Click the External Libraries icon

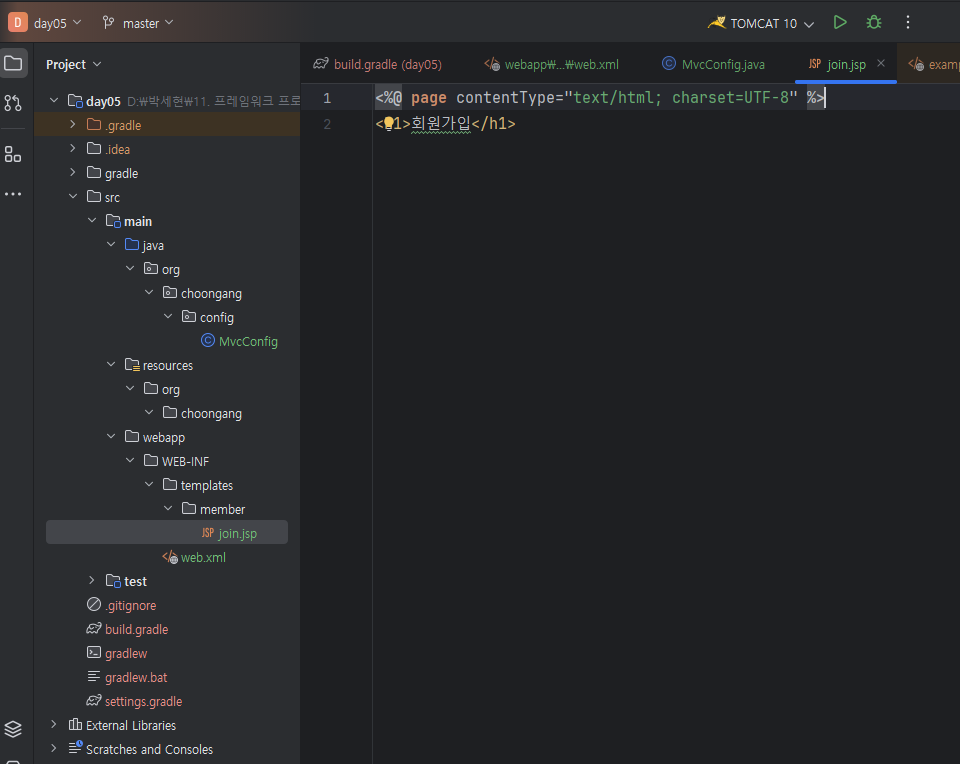point(75,724)
